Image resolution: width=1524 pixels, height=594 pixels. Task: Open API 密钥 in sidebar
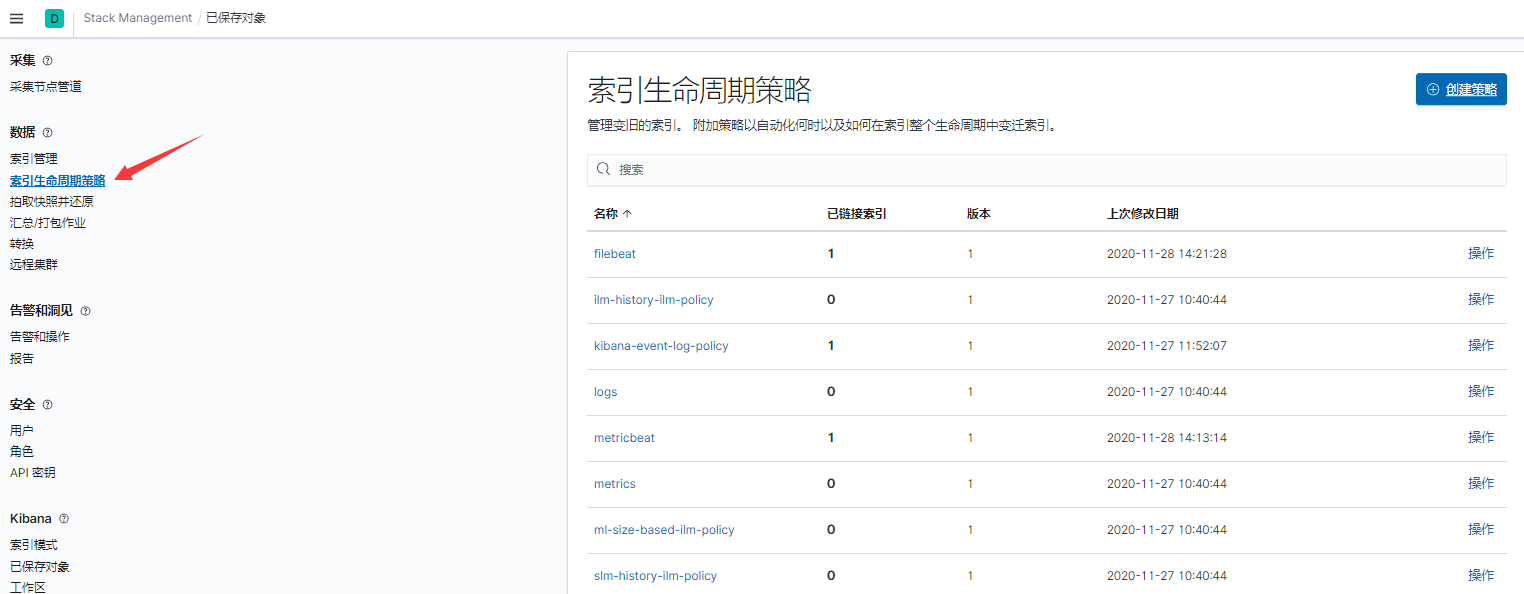pos(33,473)
